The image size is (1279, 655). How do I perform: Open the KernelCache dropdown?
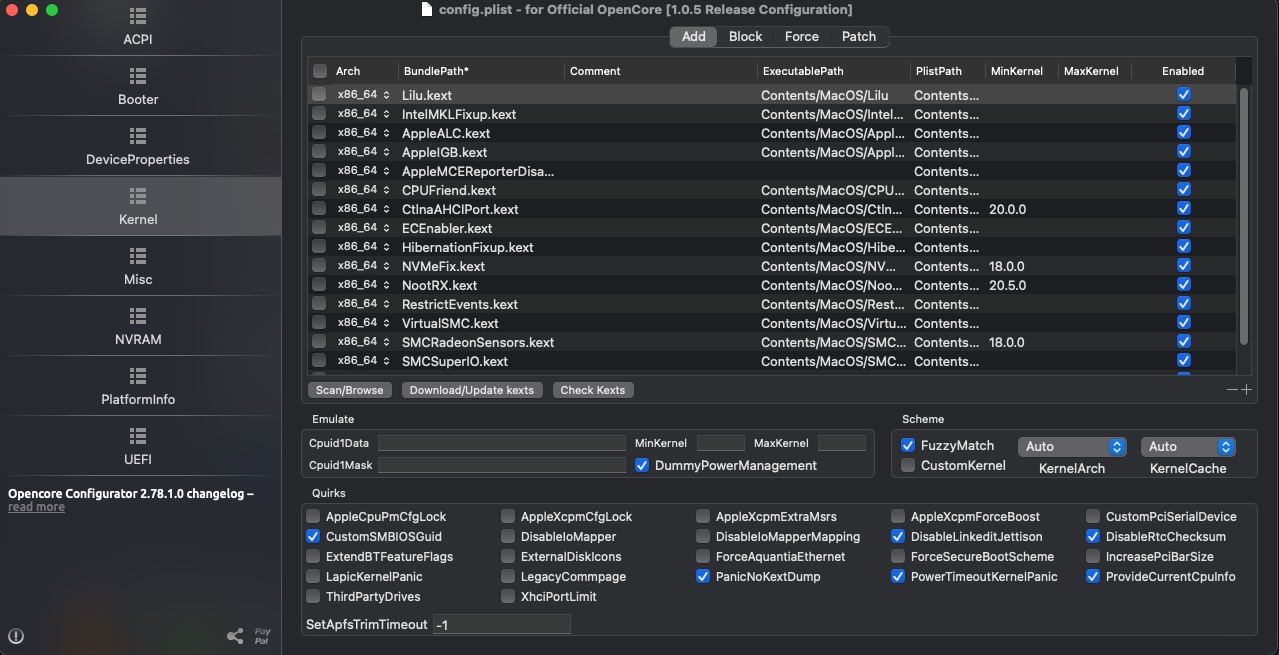pyautogui.click(x=1188, y=447)
